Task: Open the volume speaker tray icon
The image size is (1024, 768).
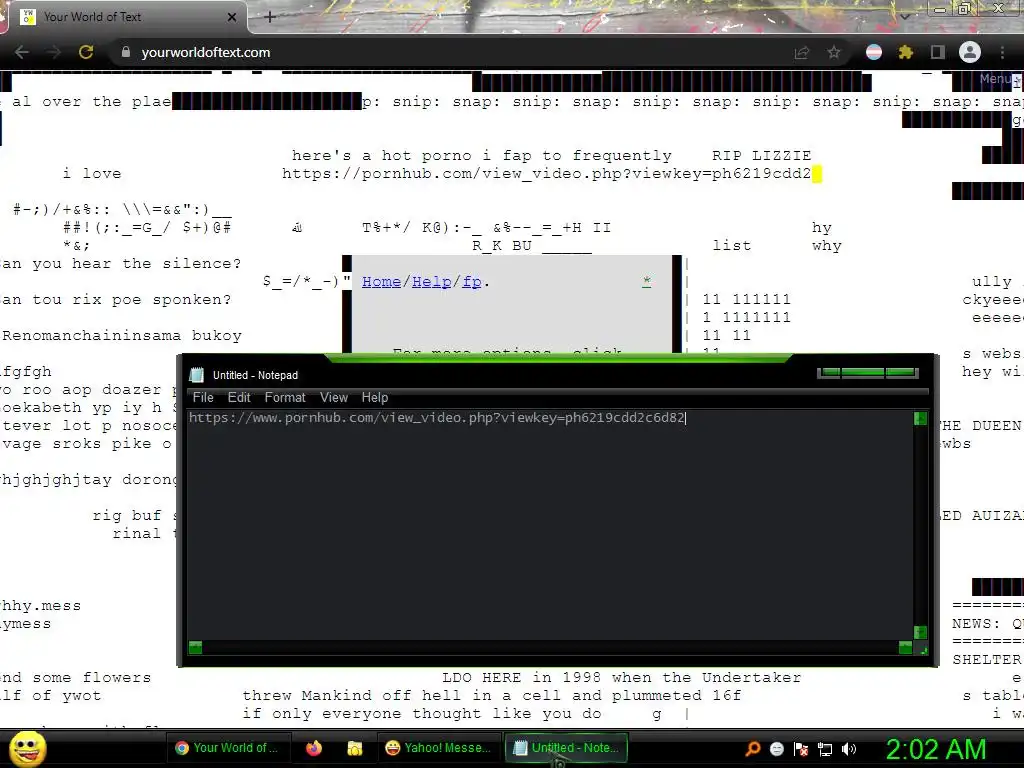Action: coord(849,749)
